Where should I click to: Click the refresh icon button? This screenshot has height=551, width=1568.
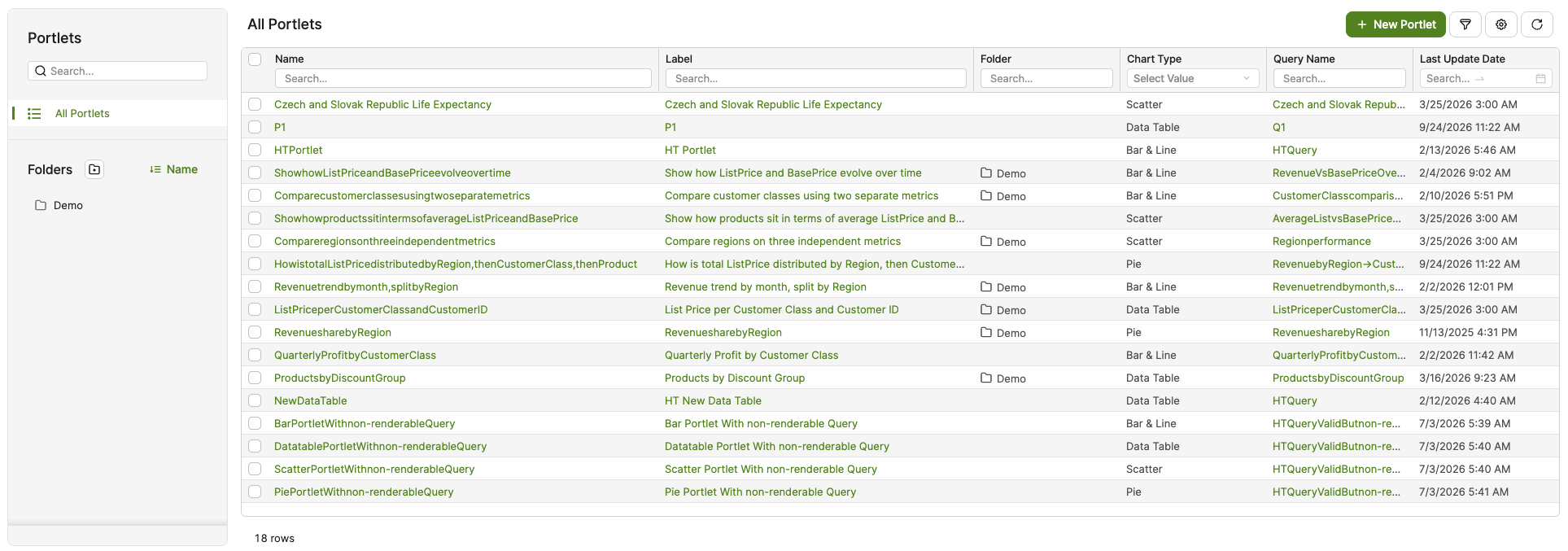[x=1536, y=24]
